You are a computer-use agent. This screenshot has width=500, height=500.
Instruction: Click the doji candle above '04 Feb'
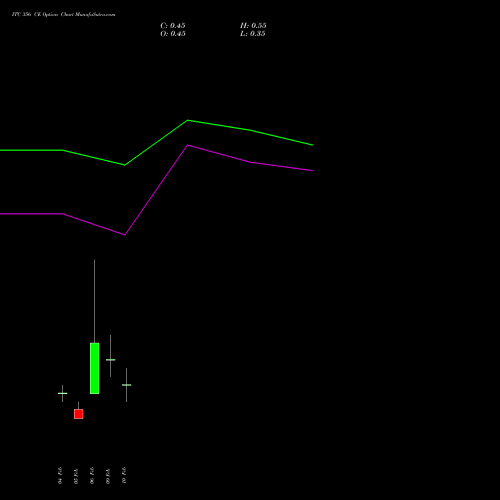63,393
